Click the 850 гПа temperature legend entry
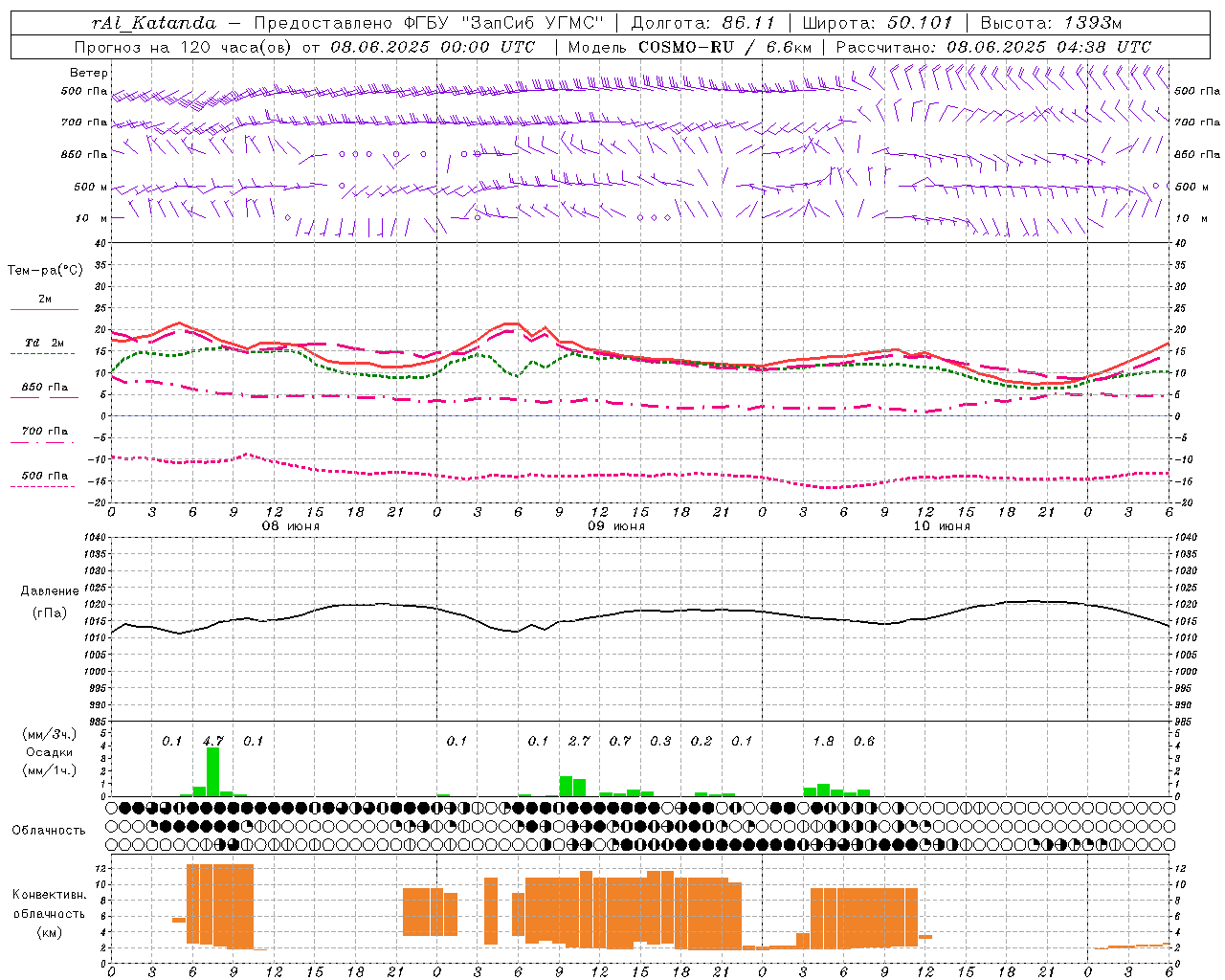Viewport: 1225px width, 980px height. (45, 387)
